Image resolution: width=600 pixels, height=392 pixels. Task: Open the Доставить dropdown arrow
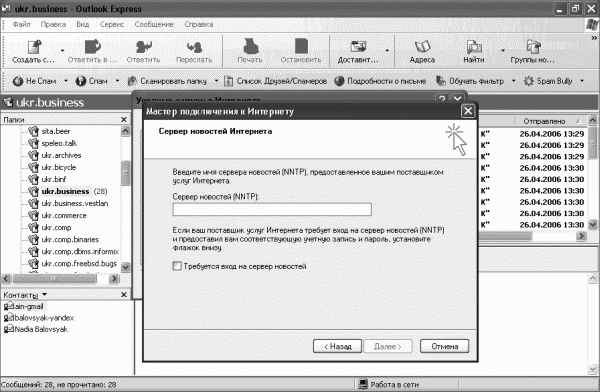387,50
